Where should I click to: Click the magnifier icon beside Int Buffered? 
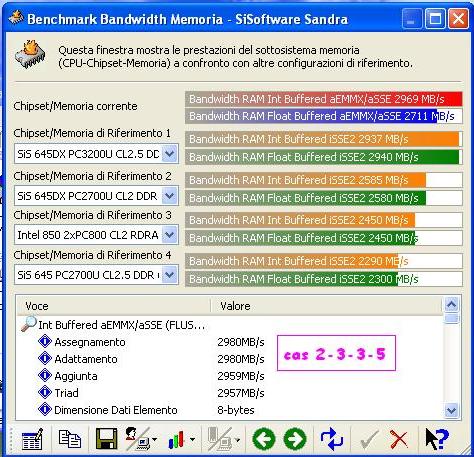[29, 324]
